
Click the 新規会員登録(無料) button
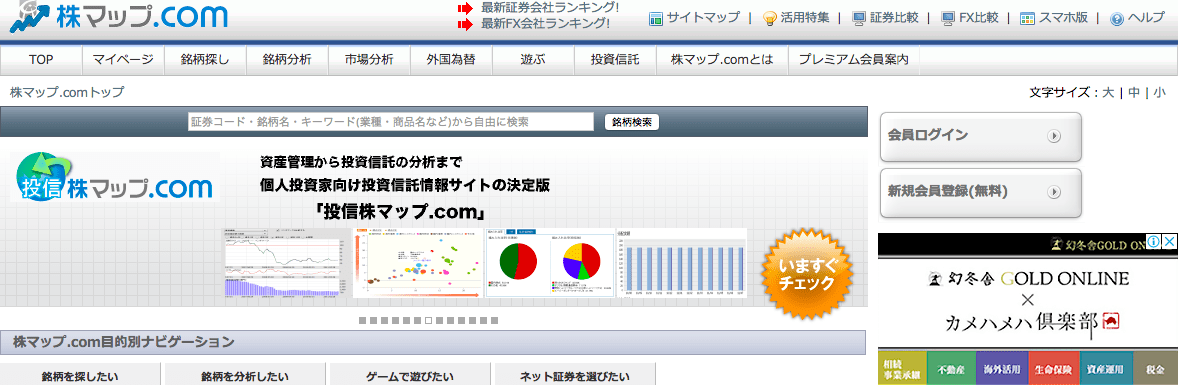coord(980,193)
